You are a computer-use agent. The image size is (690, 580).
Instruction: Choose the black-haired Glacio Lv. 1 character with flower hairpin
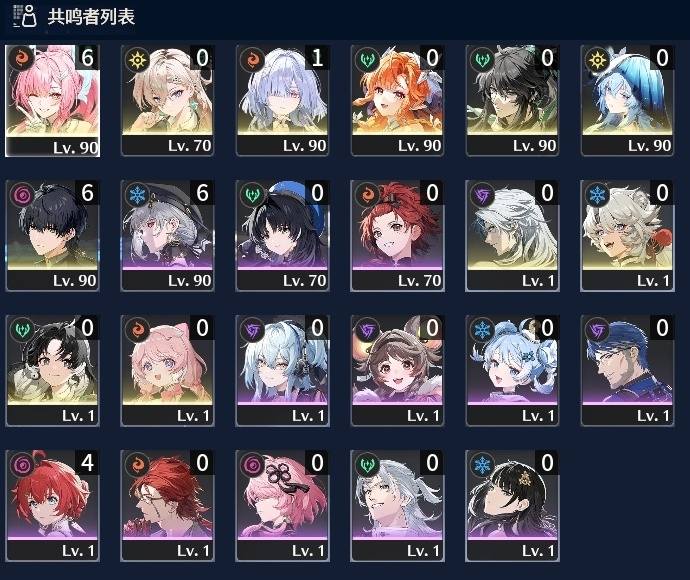[512, 506]
